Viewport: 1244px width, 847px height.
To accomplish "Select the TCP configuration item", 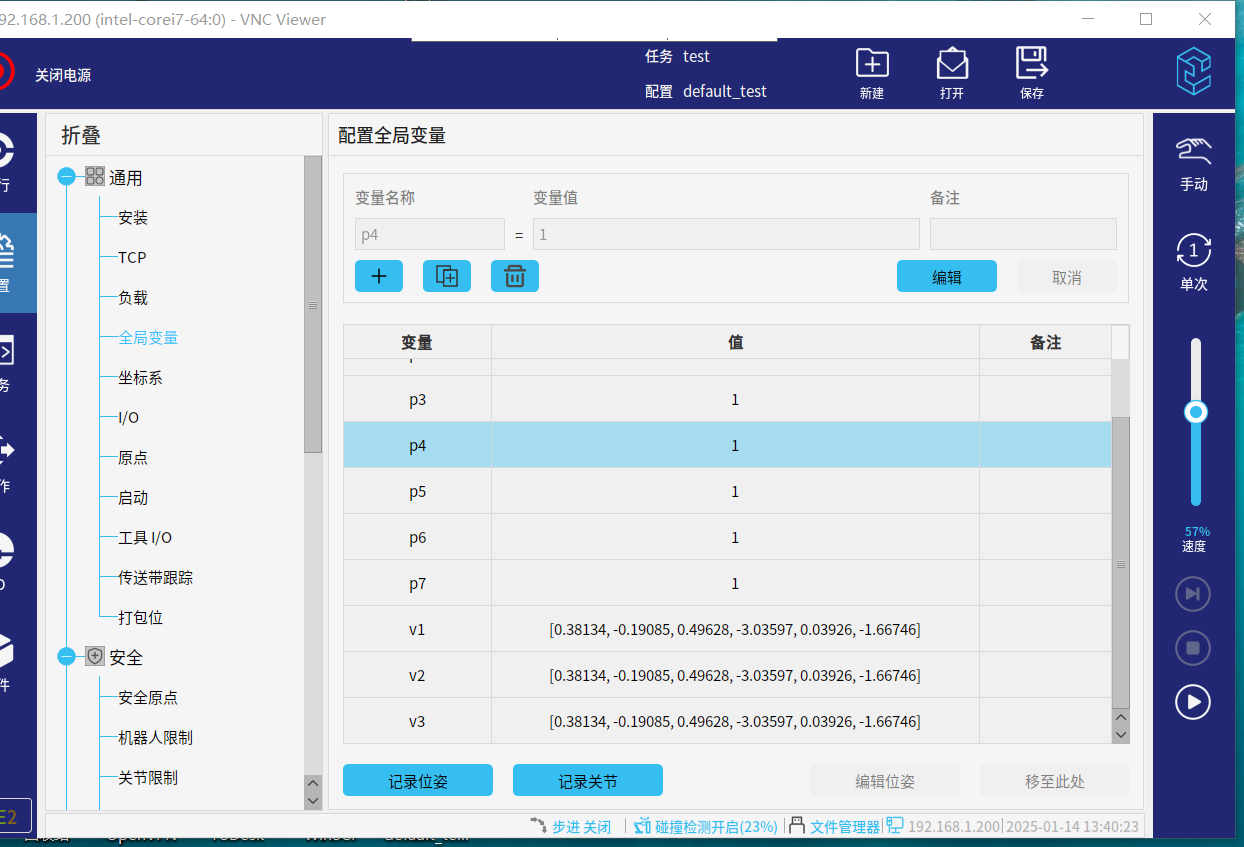I will point(132,258).
